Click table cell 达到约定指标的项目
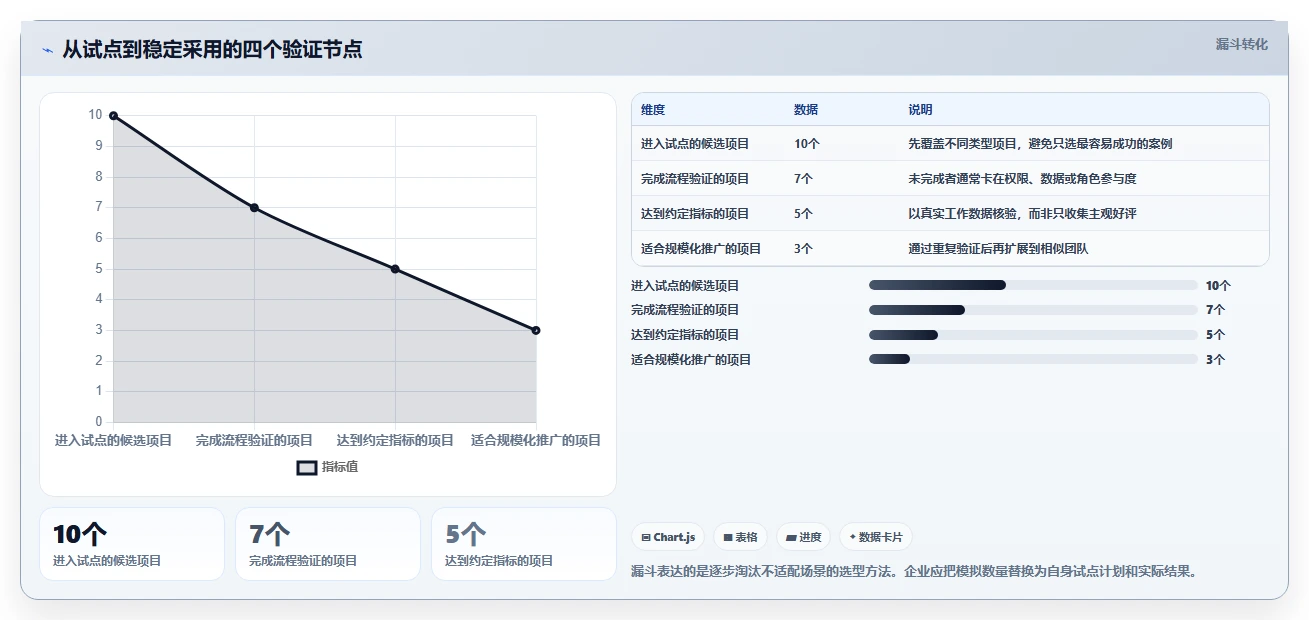The image size is (1309, 620). pos(695,214)
